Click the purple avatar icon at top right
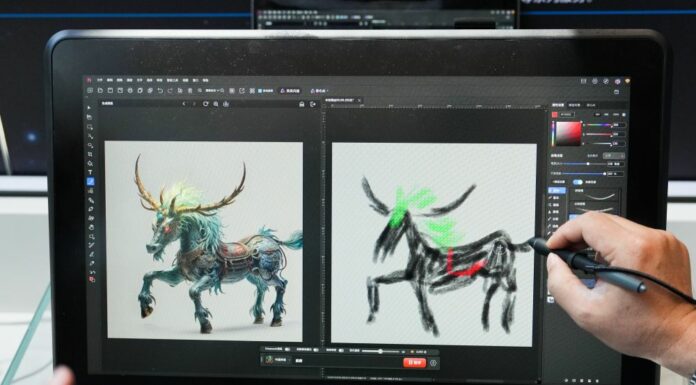The width and height of the screenshot is (696, 385). point(617,81)
